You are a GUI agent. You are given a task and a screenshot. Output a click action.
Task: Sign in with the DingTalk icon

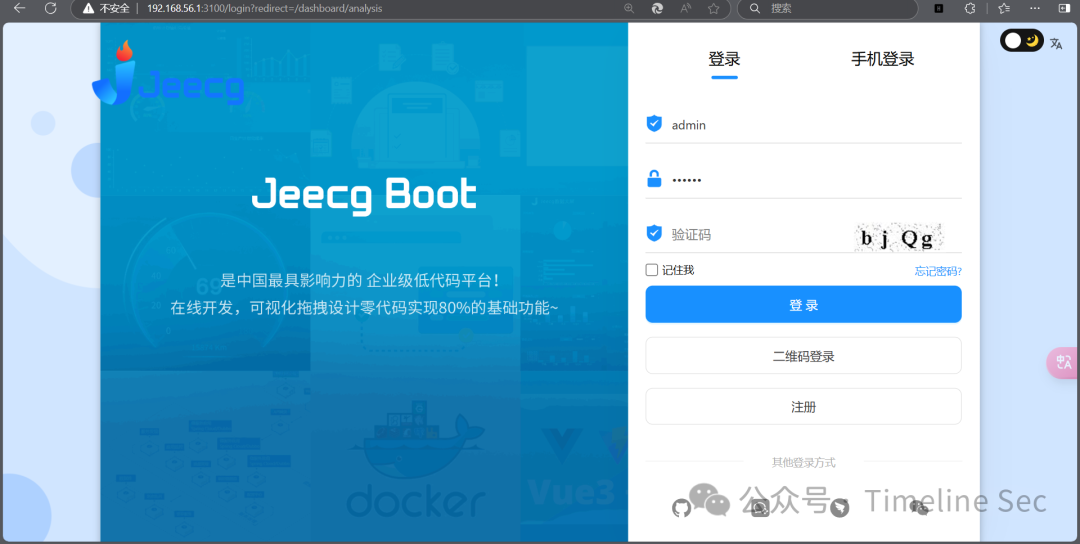[x=840, y=508]
